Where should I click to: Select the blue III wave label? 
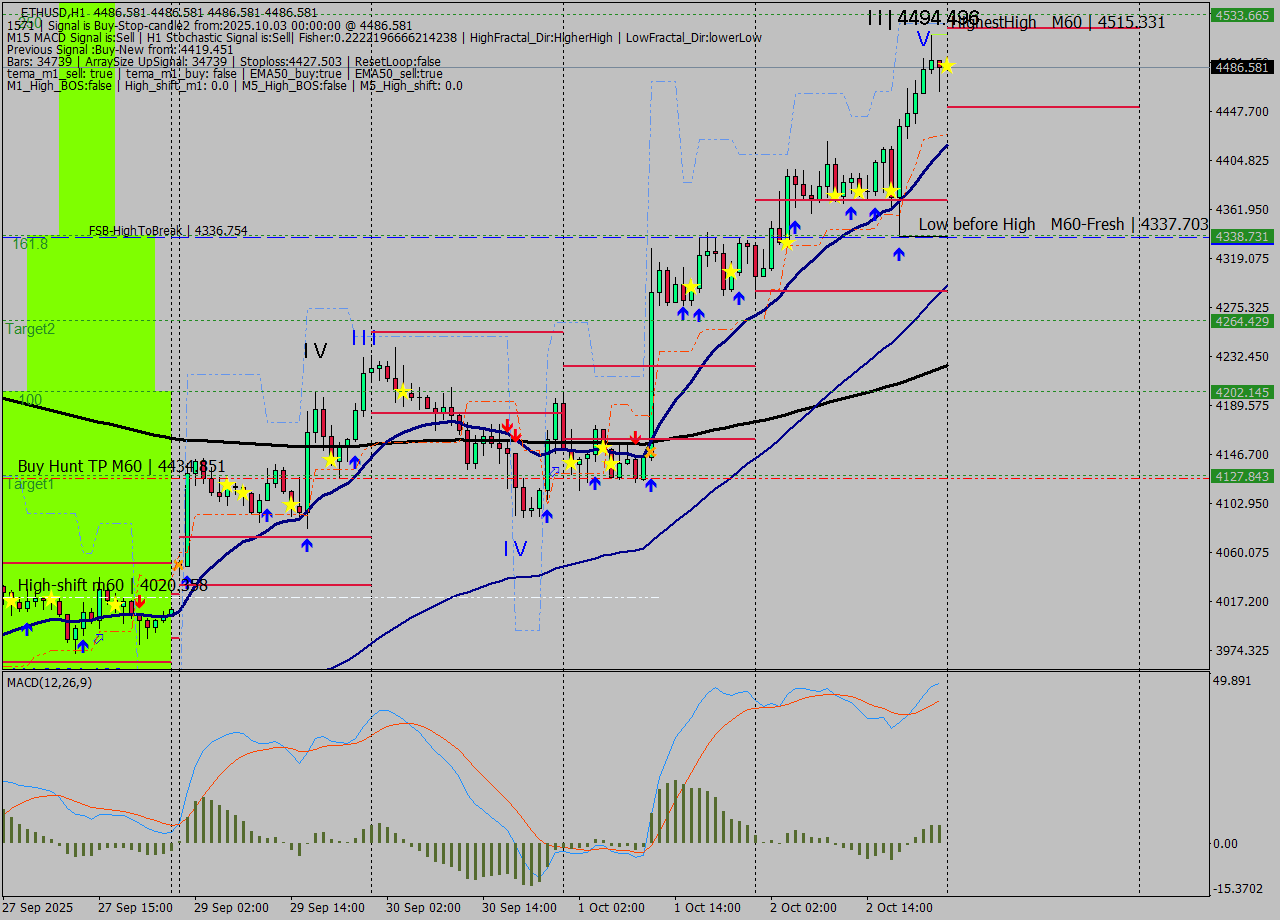coord(362,338)
